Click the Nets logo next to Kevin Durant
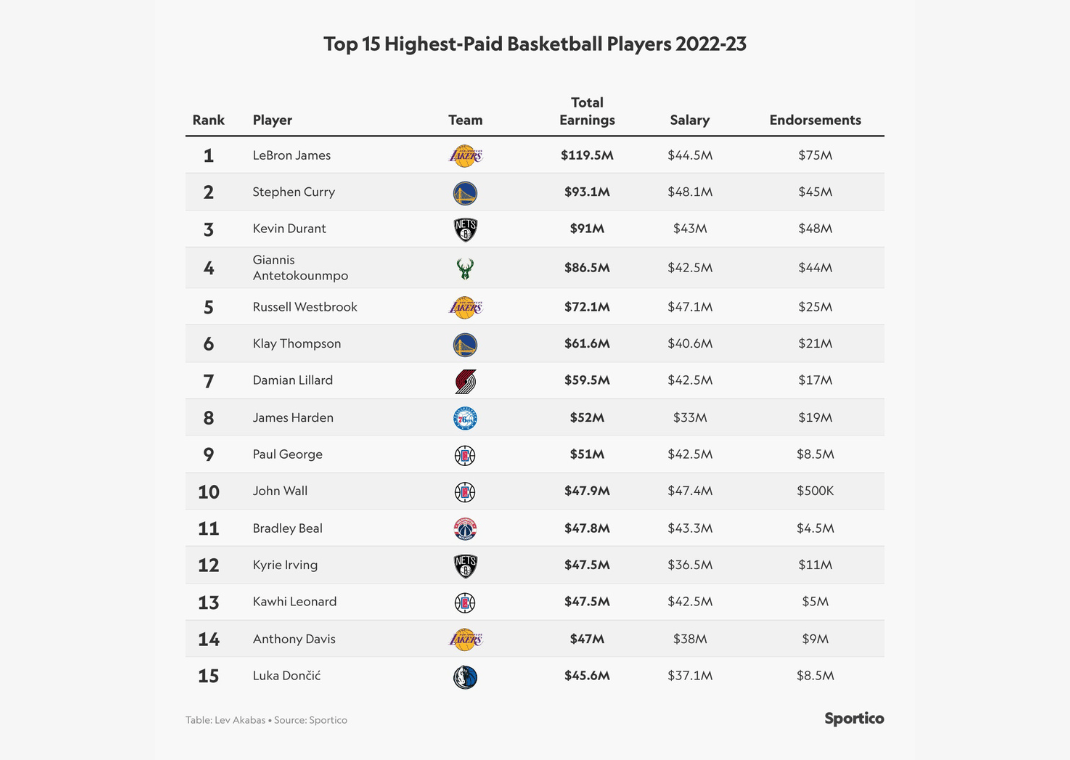Screen dimensions: 1070x760 click(x=465, y=229)
